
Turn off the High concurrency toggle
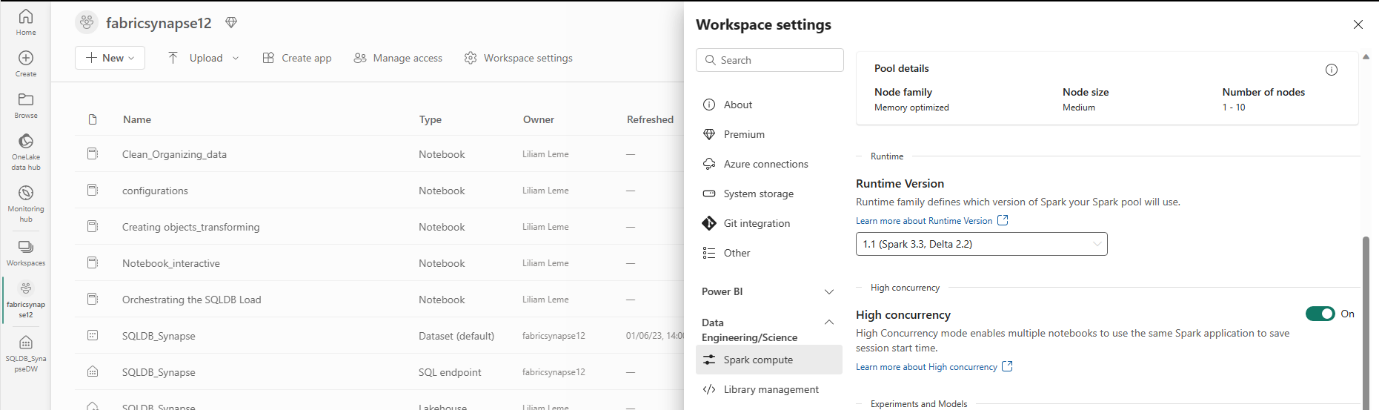coord(1320,314)
